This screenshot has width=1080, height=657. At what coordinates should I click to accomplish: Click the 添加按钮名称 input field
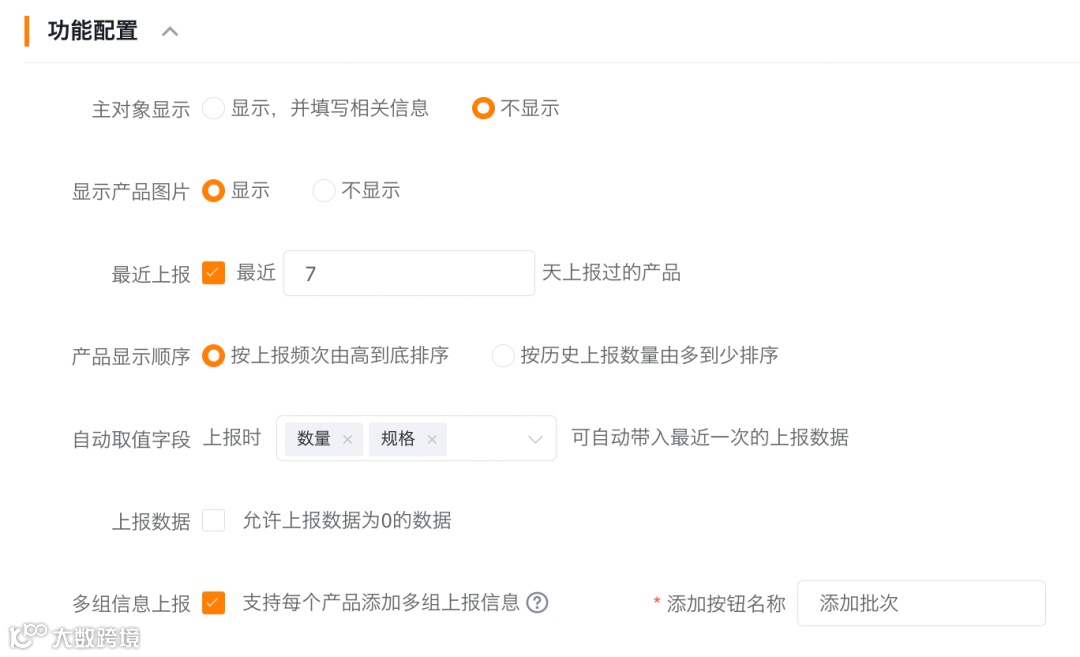pyautogui.click(x=920, y=603)
